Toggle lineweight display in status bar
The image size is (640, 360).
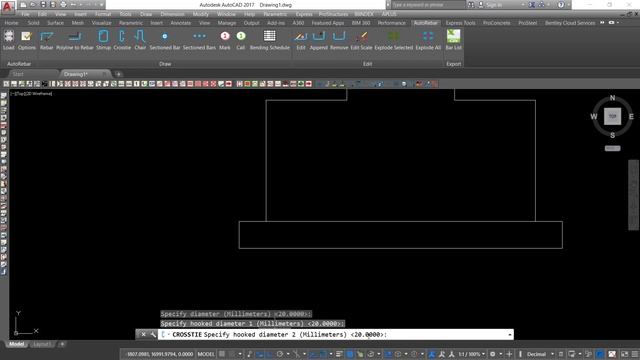pos(339,354)
